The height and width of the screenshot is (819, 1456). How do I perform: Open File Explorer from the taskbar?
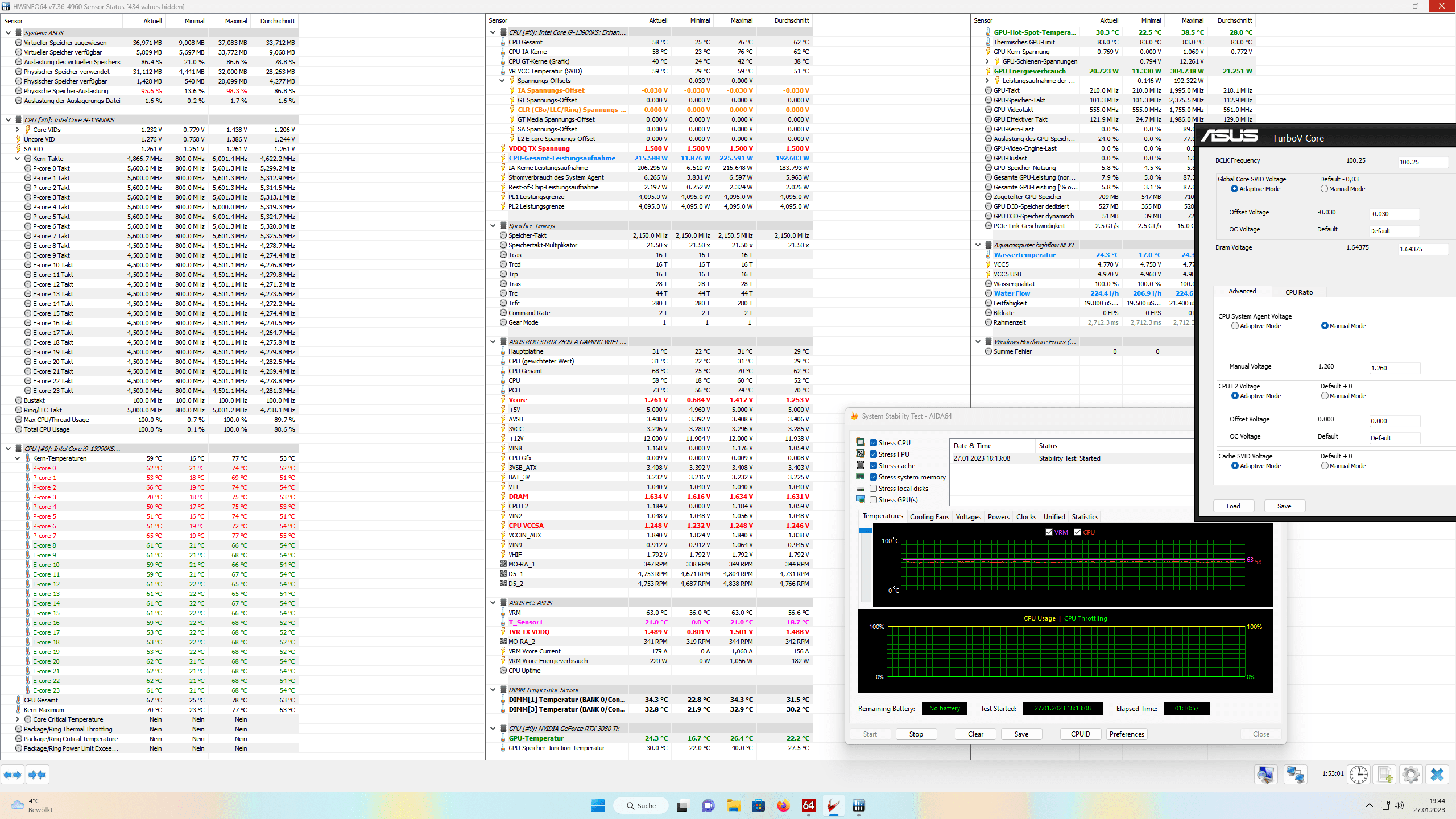coord(733,805)
